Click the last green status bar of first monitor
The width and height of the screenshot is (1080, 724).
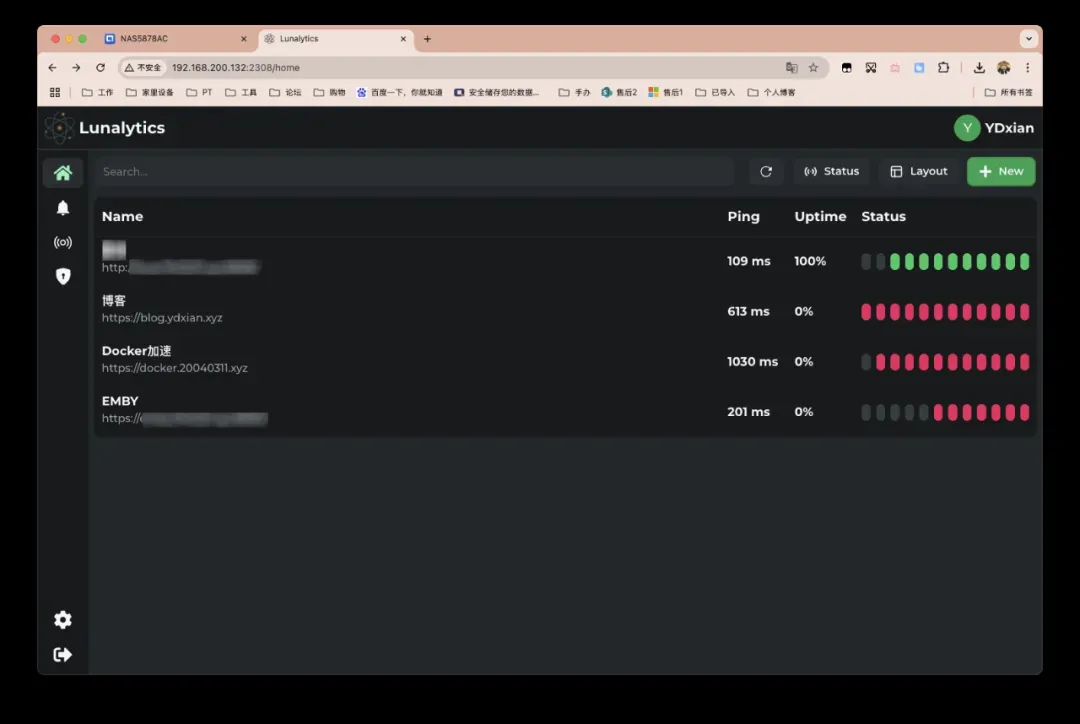coord(1024,262)
